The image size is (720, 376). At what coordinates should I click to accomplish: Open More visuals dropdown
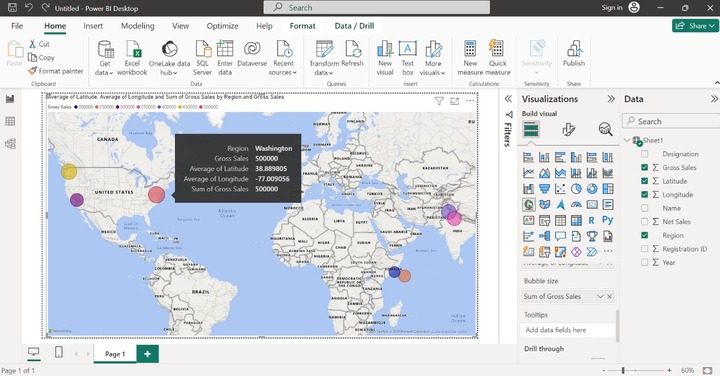tap(433, 58)
